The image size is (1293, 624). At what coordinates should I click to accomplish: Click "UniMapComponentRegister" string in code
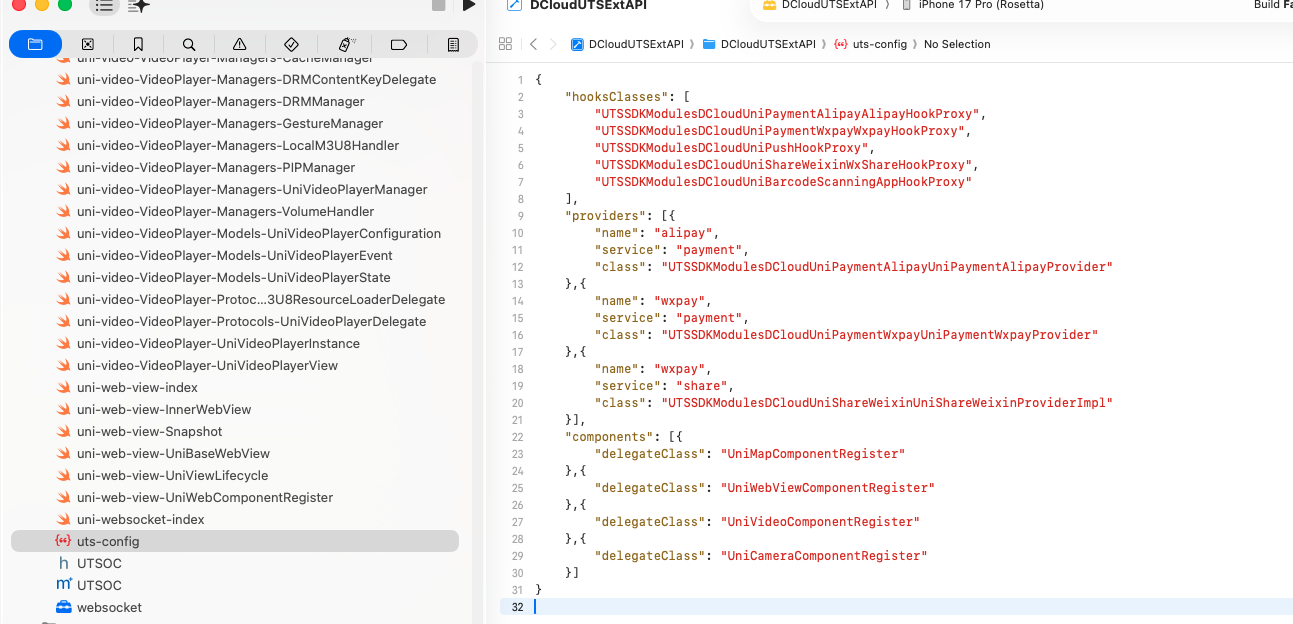click(x=813, y=454)
